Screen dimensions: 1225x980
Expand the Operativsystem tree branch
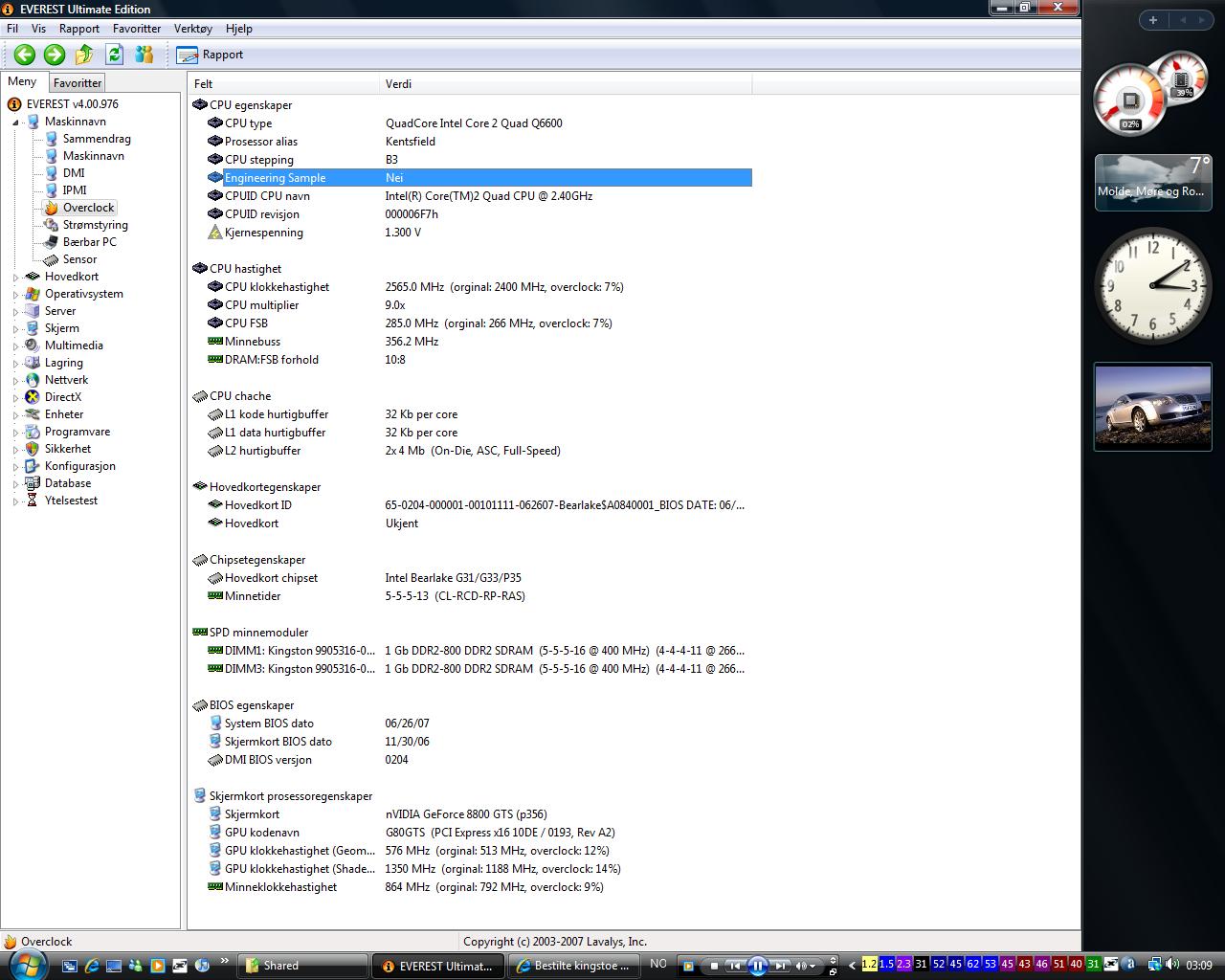click(x=16, y=295)
